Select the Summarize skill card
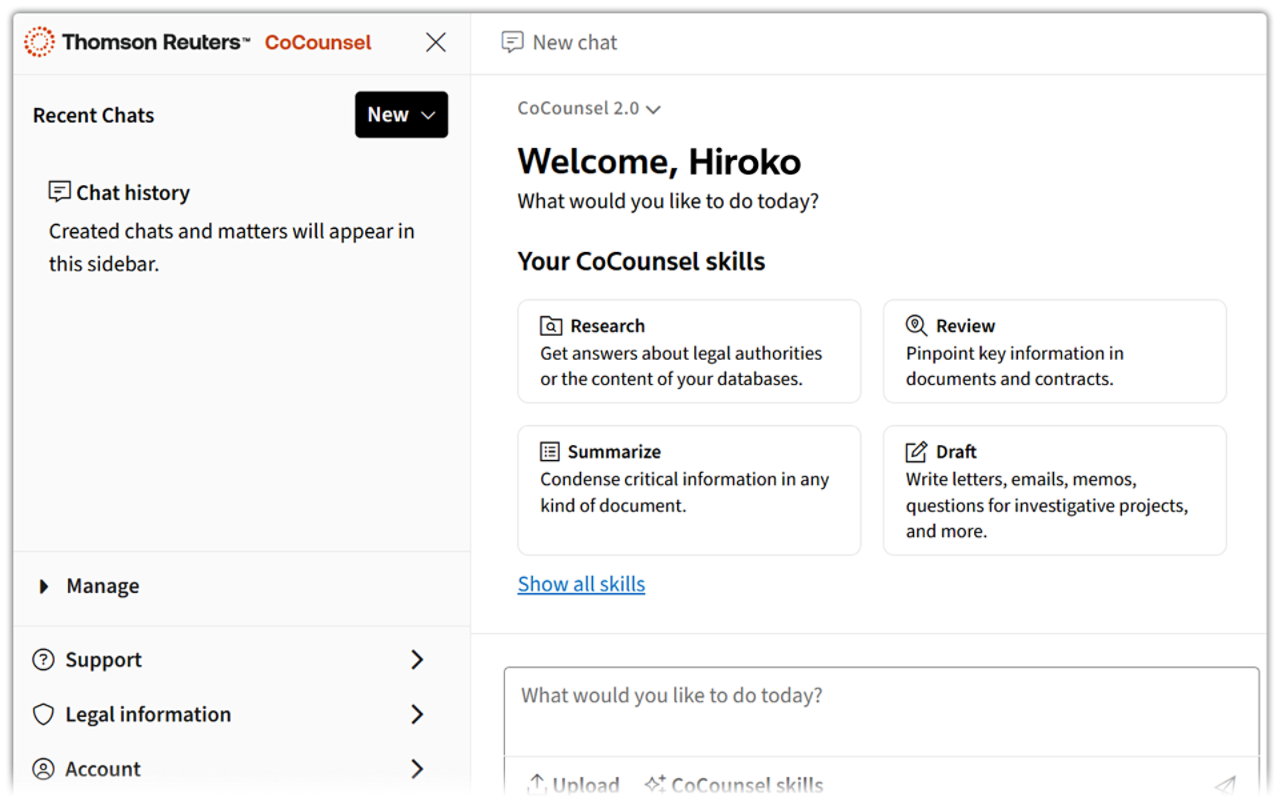 (x=689, y=490)
